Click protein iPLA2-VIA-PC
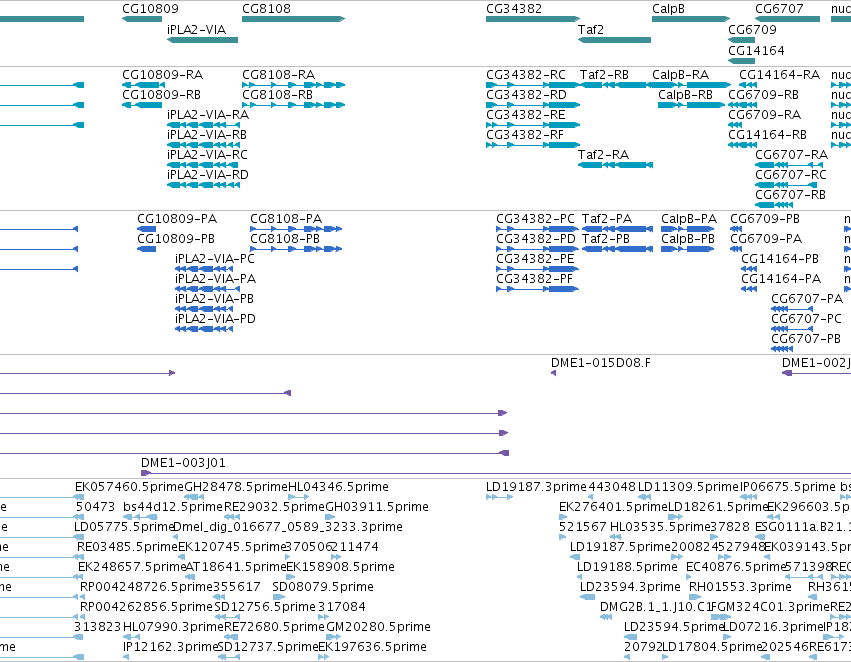Screen dimensions: 851x662 click(204, 269)
